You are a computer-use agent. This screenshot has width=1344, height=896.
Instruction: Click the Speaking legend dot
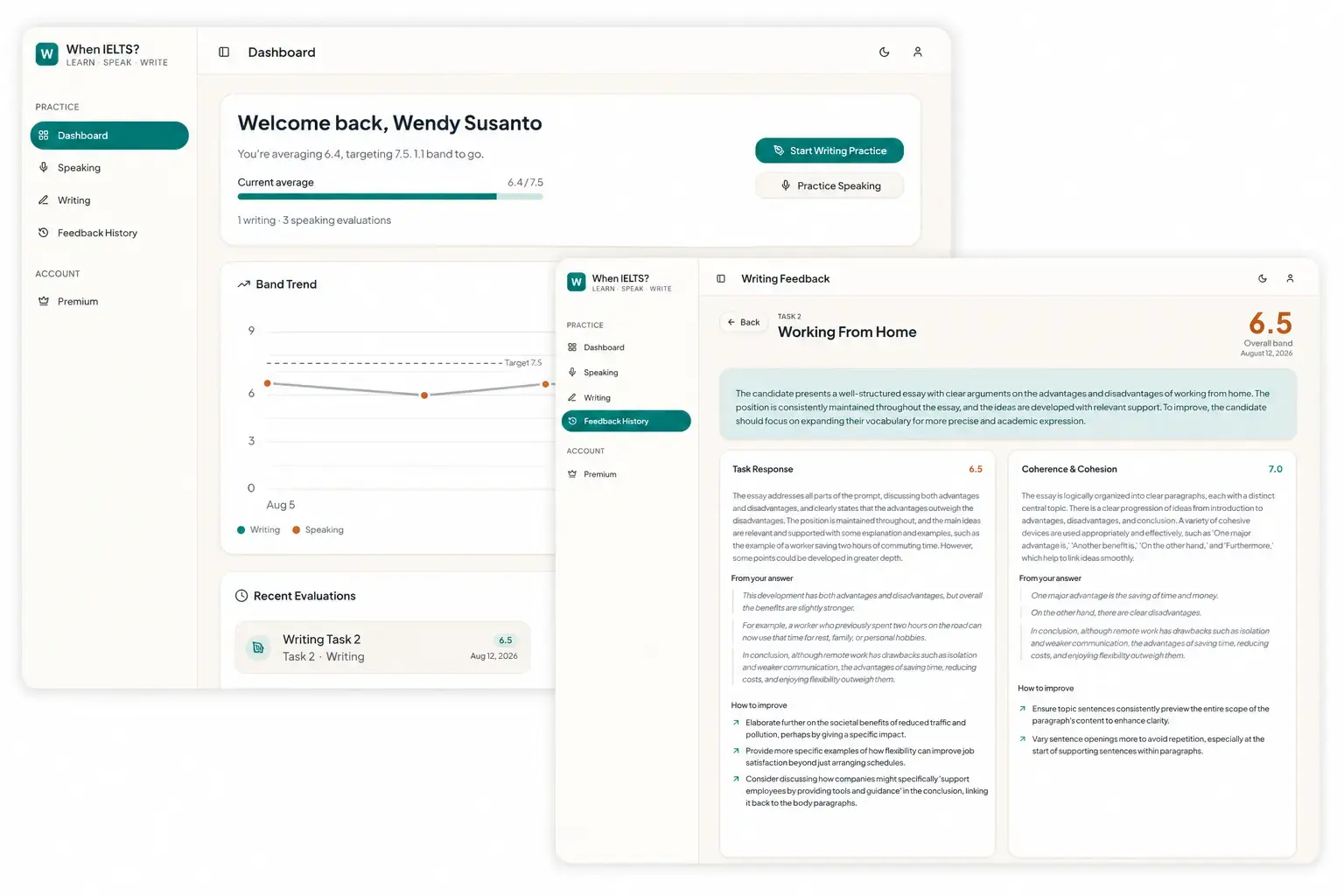pos(297,530)
